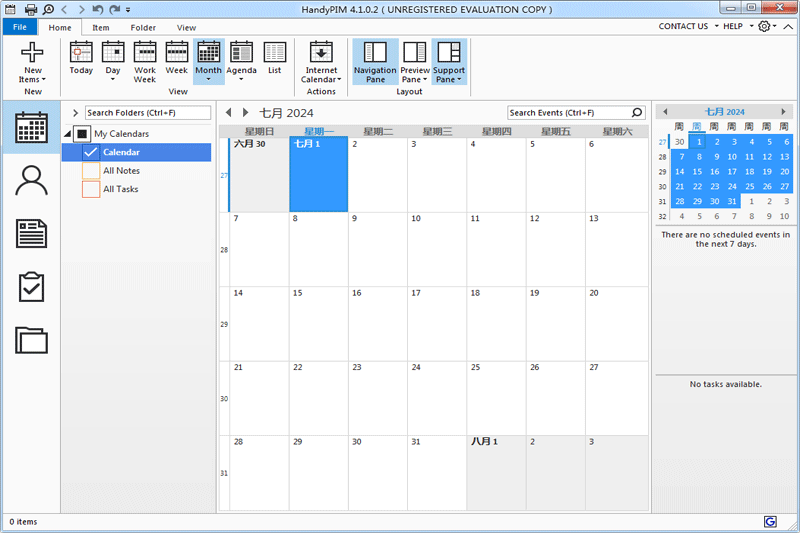Open the Notes module in sidebar
Viewport: 800px width, 533px height.
pyautogui.click(x=31, y=234)
